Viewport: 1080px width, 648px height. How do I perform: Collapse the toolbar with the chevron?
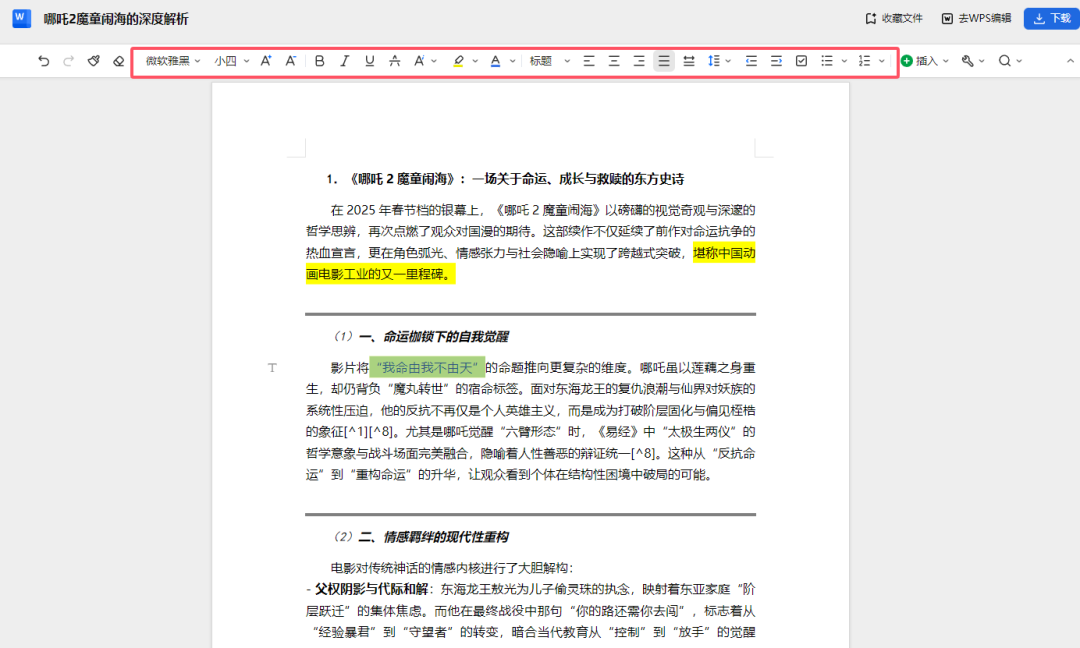(x=1070, y=61)
